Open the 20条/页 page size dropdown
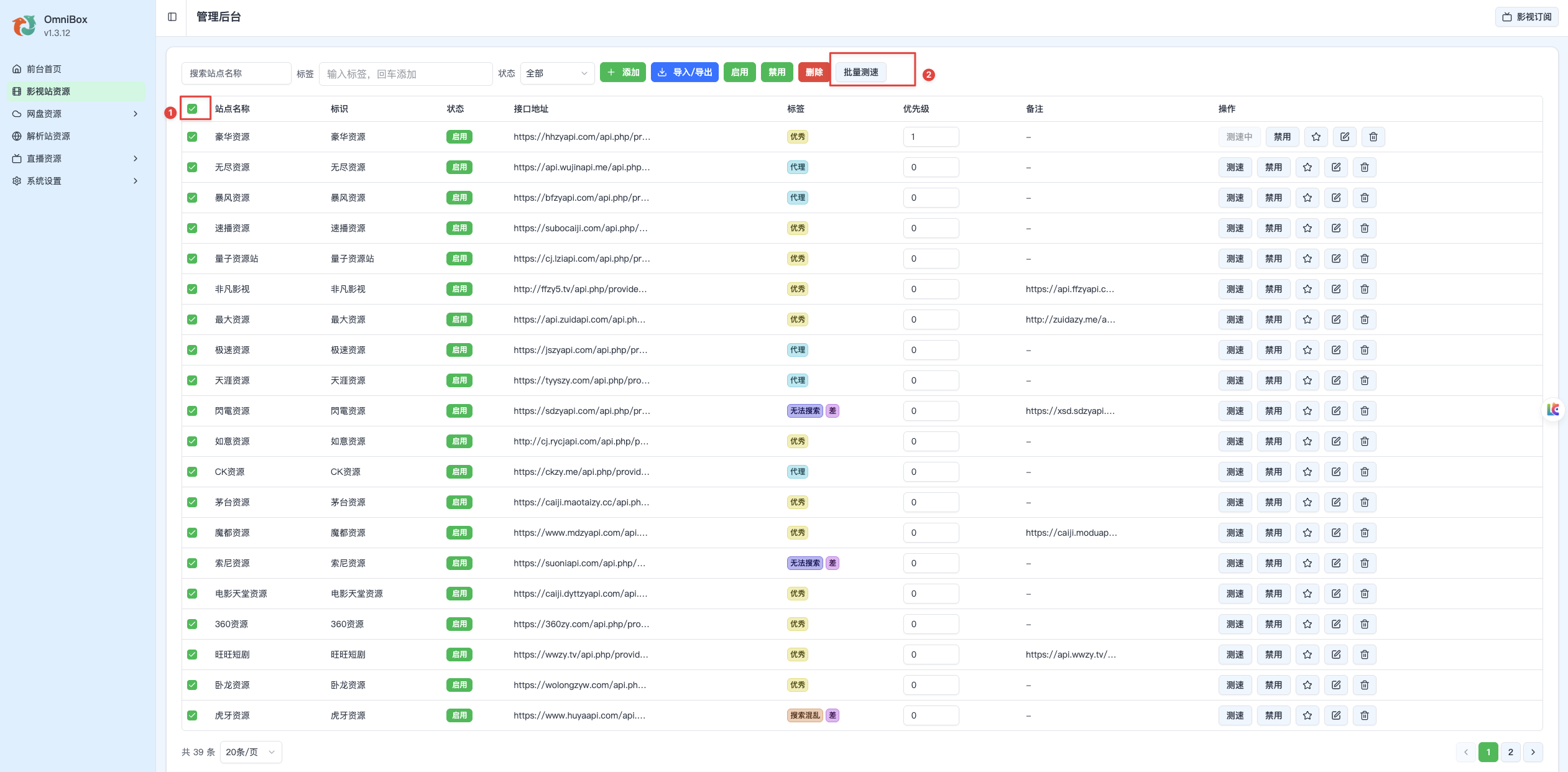 click(251, 752)
